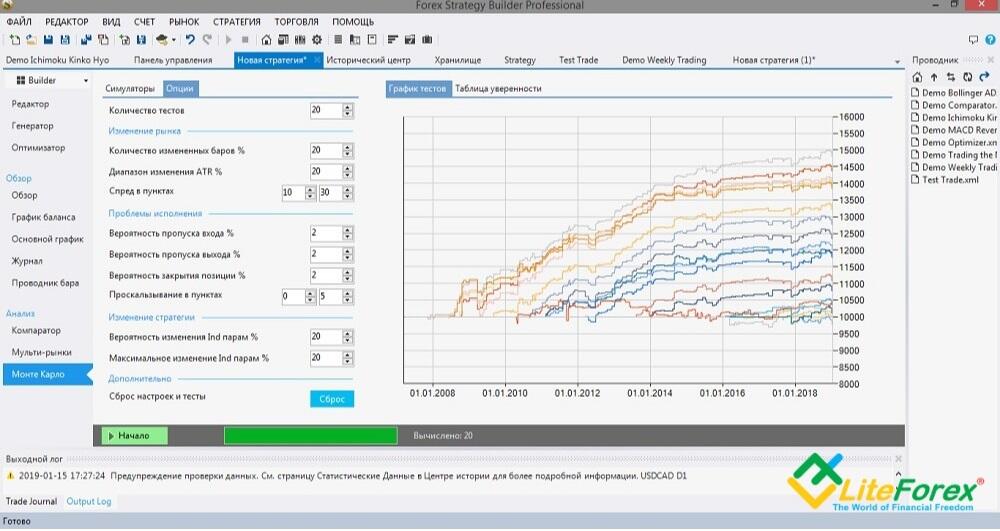This screenshot has width=1000, height=531.
Task: Open the Demo Weekly Trading tab
Action: pos(664,60)
